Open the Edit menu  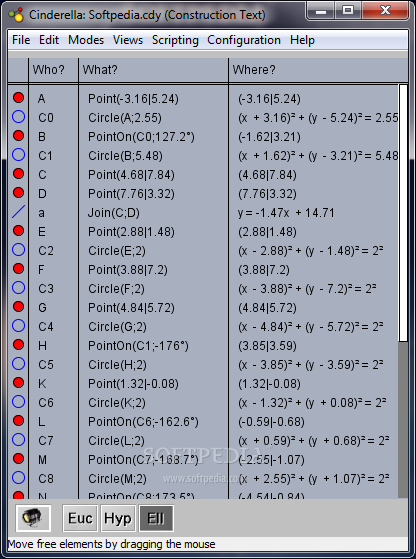49,40
